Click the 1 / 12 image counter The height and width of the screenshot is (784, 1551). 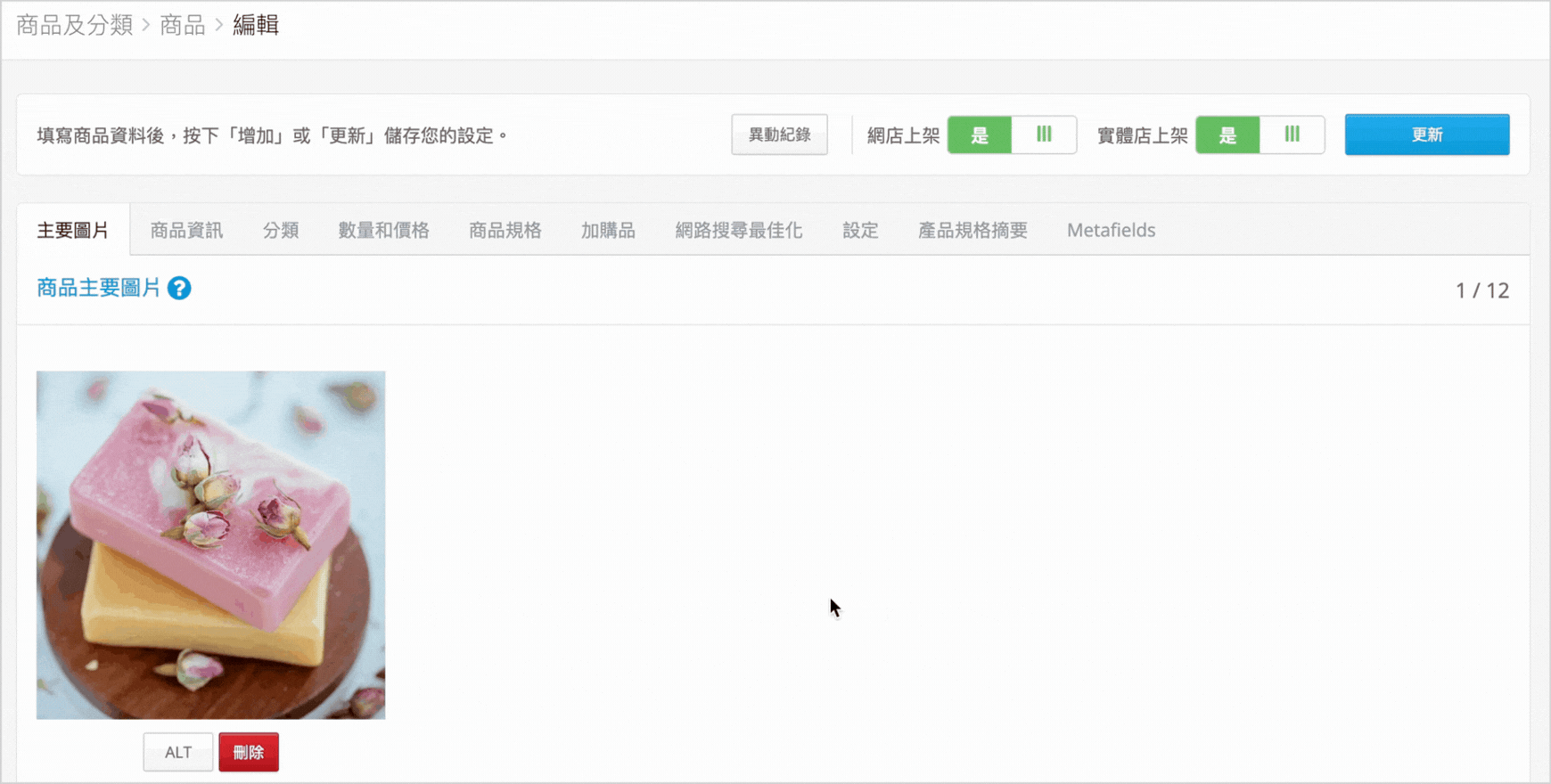click(1482, 290)
